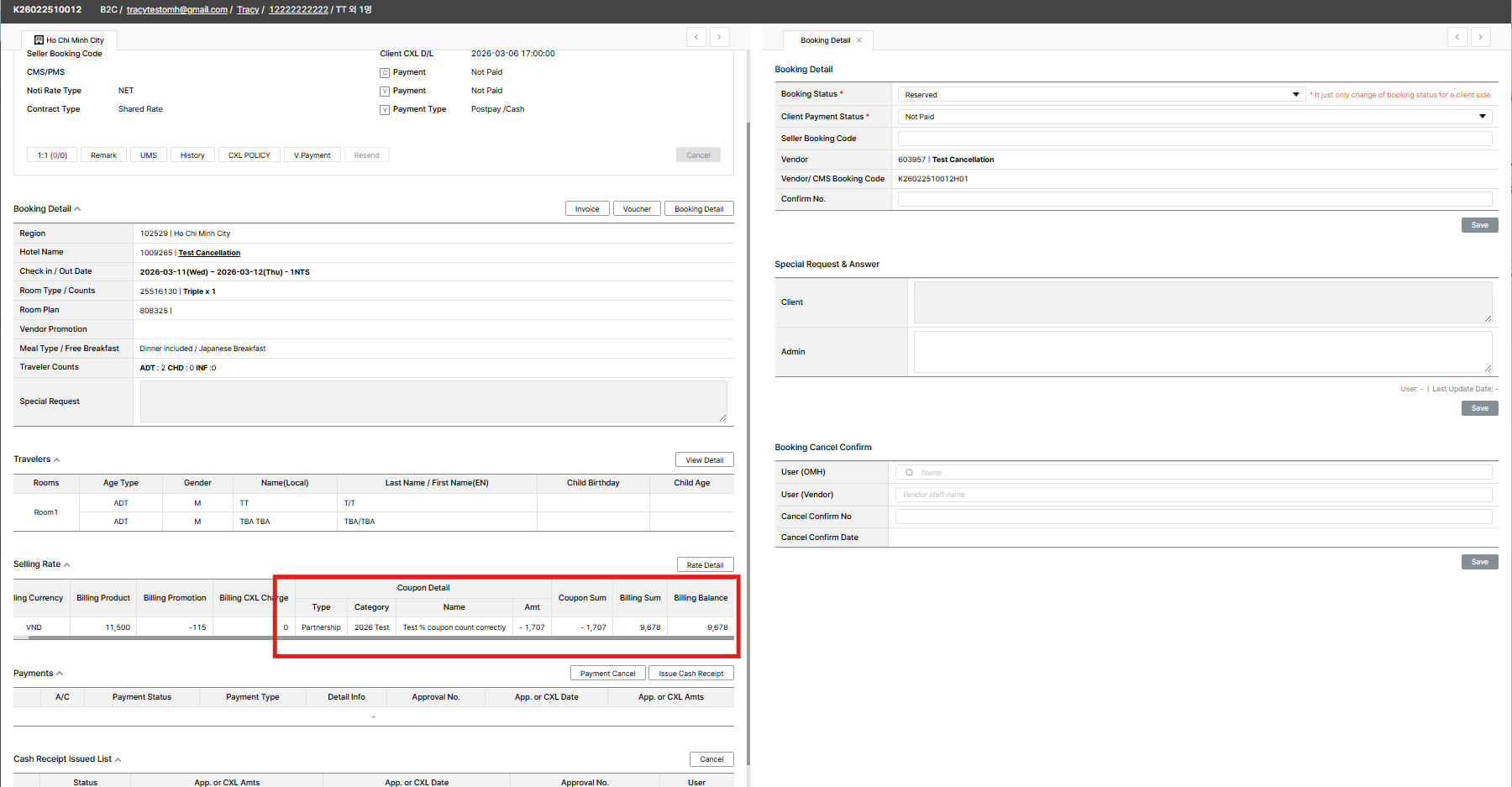Collapse the Selling Rate section

(x=67, y=565)
